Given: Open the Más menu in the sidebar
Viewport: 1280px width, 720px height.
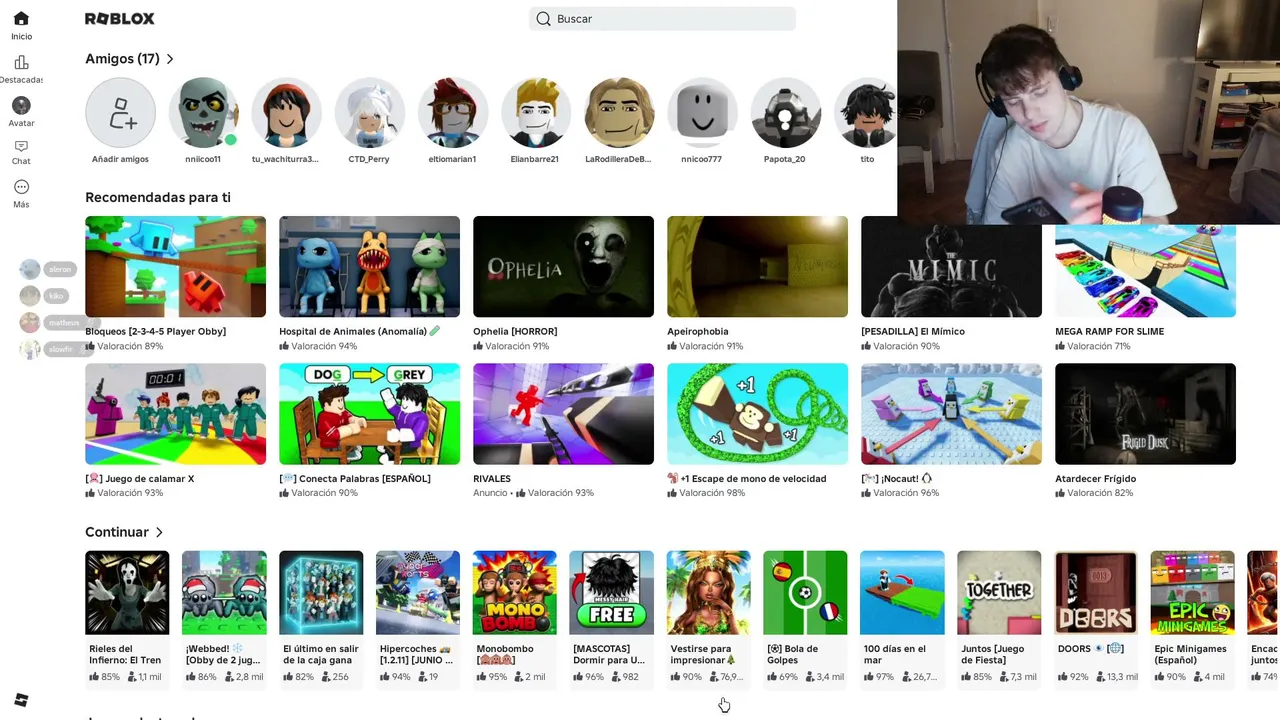Looking at the screenshot, I should coord(21,194).
